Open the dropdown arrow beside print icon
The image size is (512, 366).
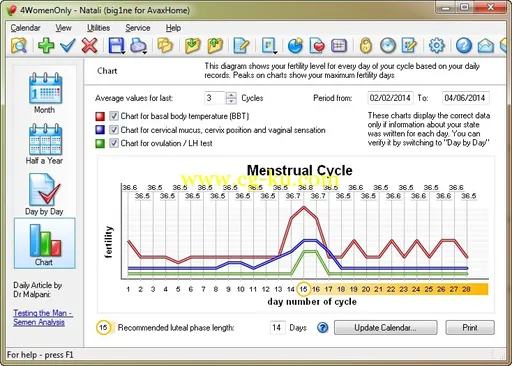coord(145,52)
